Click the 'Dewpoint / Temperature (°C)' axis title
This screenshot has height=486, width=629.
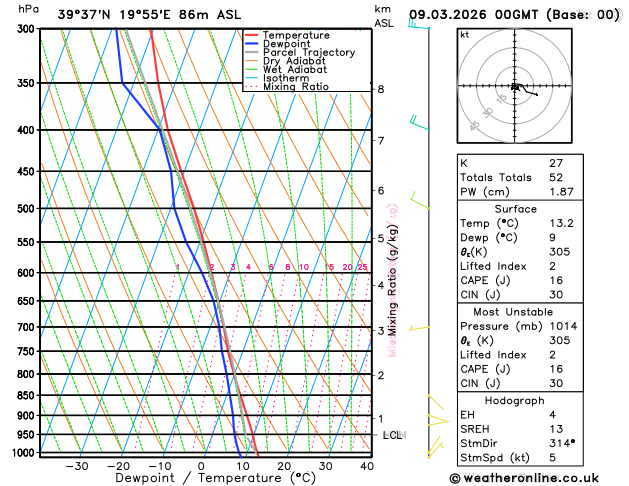point(215,478)
